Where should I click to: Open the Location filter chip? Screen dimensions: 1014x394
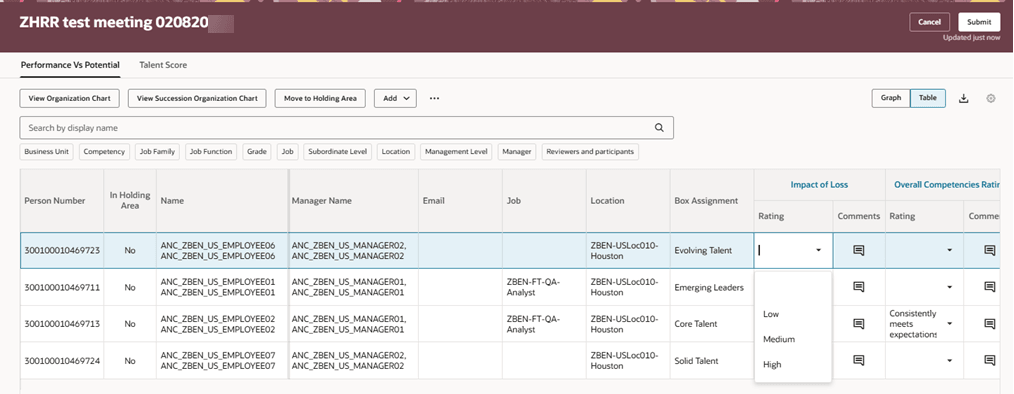click(396, 151)
